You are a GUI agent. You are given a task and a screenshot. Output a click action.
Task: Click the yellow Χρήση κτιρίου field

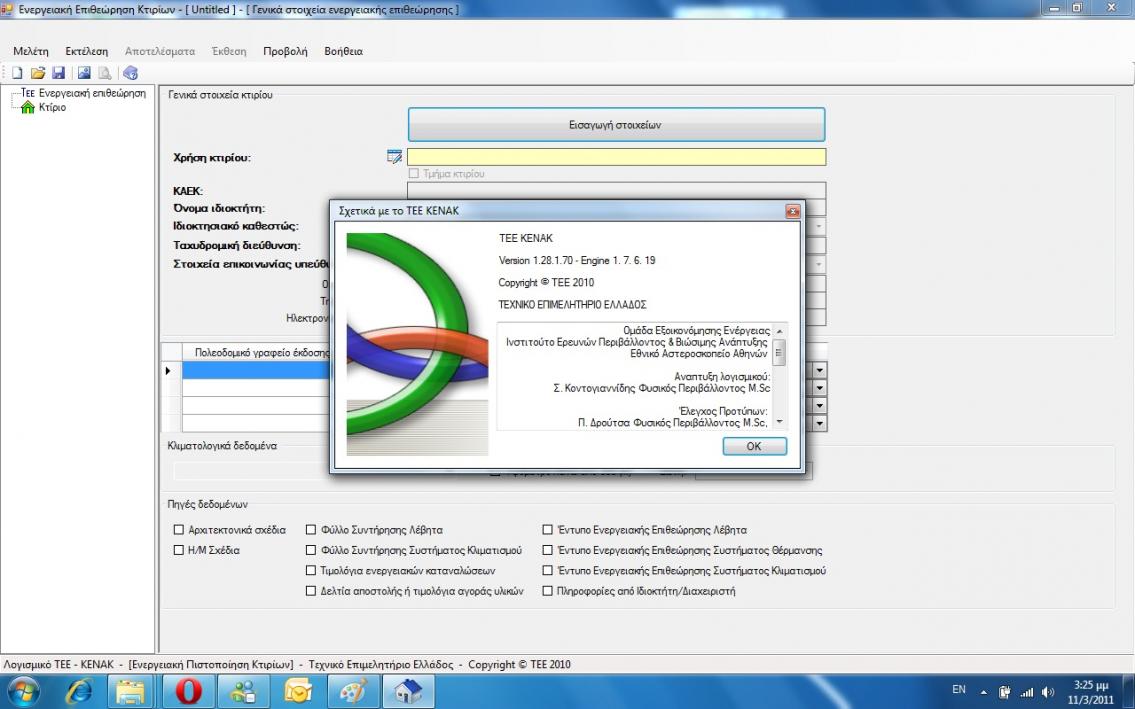(x=616, y=156)
